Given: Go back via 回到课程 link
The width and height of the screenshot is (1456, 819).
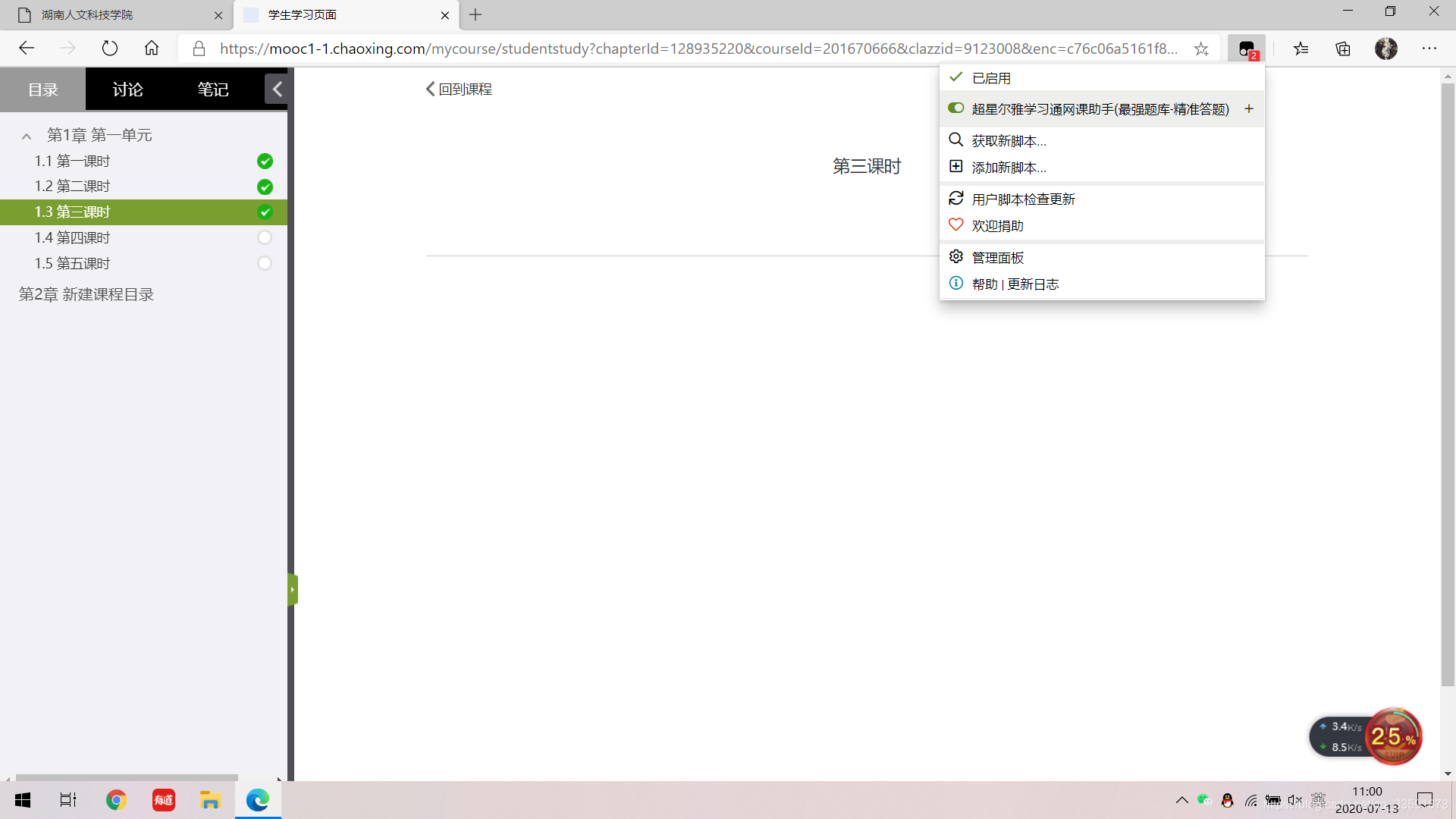Looking at the screenshot, I should 459,89.
